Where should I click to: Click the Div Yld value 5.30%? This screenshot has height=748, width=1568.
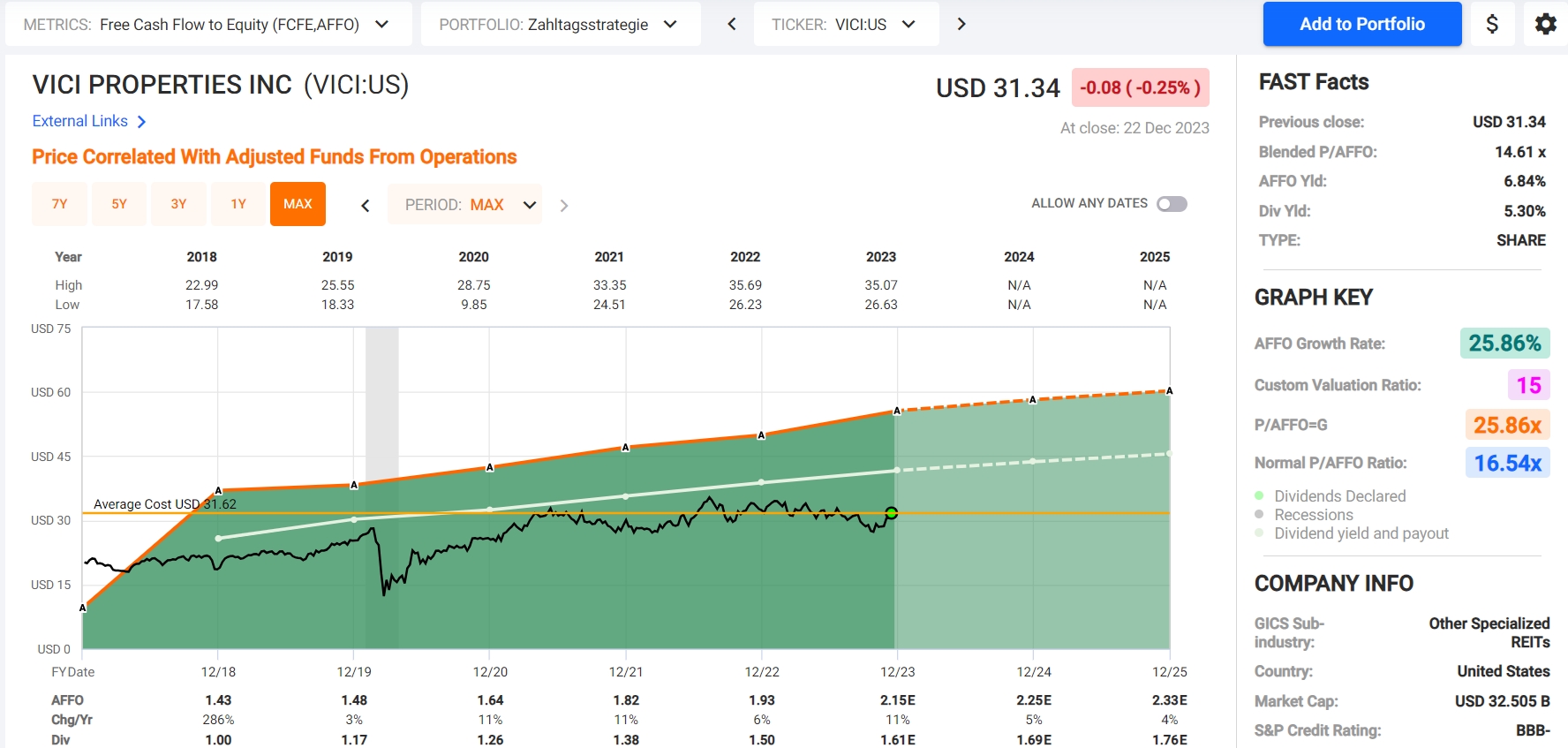(1525, 211)
